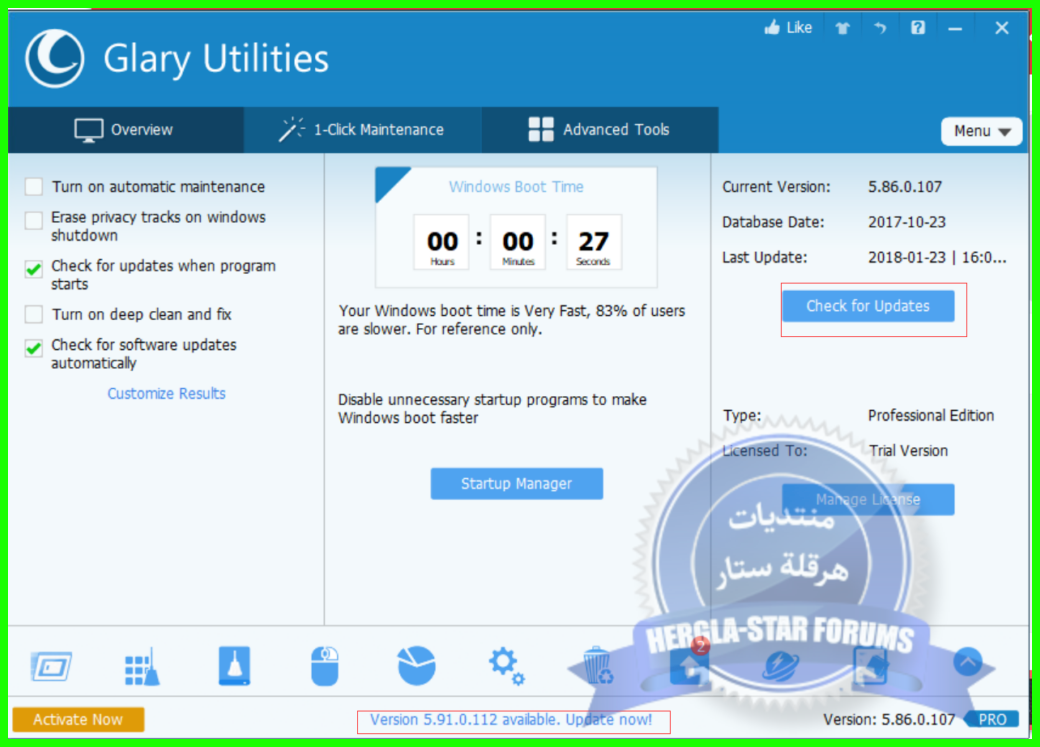Click the blue corner flag on boot panel
The height and width of the screenshot is (747, 1040).
389,180
